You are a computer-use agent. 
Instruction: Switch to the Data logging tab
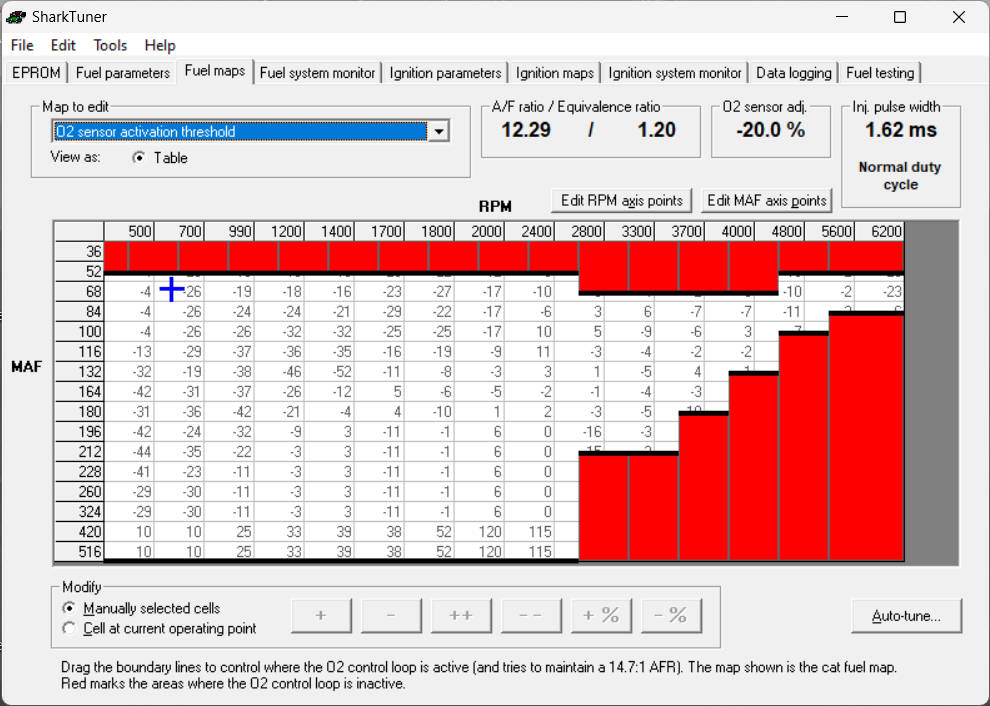[x=794, y=73]
